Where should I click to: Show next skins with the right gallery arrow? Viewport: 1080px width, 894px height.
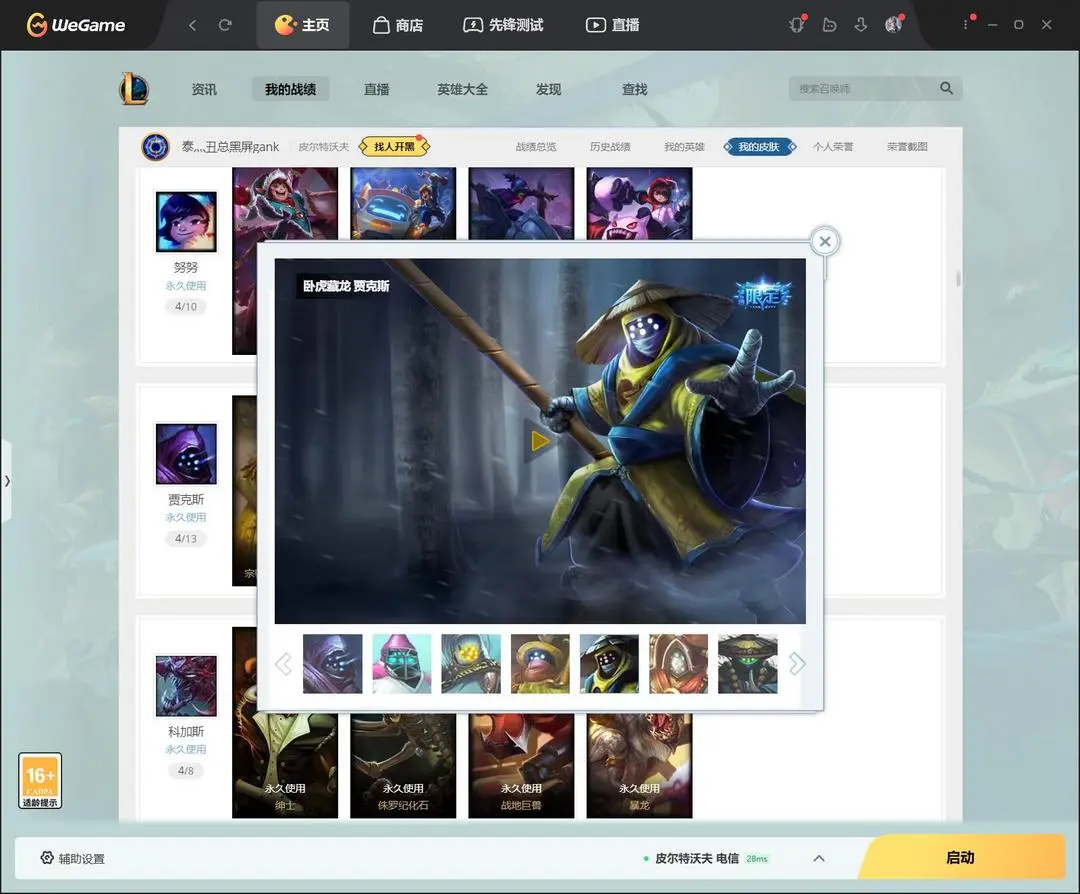pyautogui.click(x=797, y=664)
